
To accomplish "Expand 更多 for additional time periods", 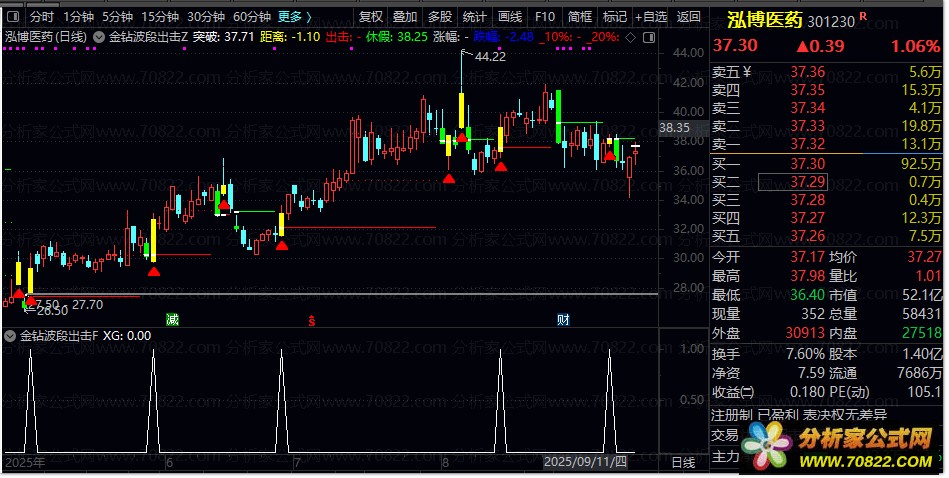I will [x=295, y=17].
